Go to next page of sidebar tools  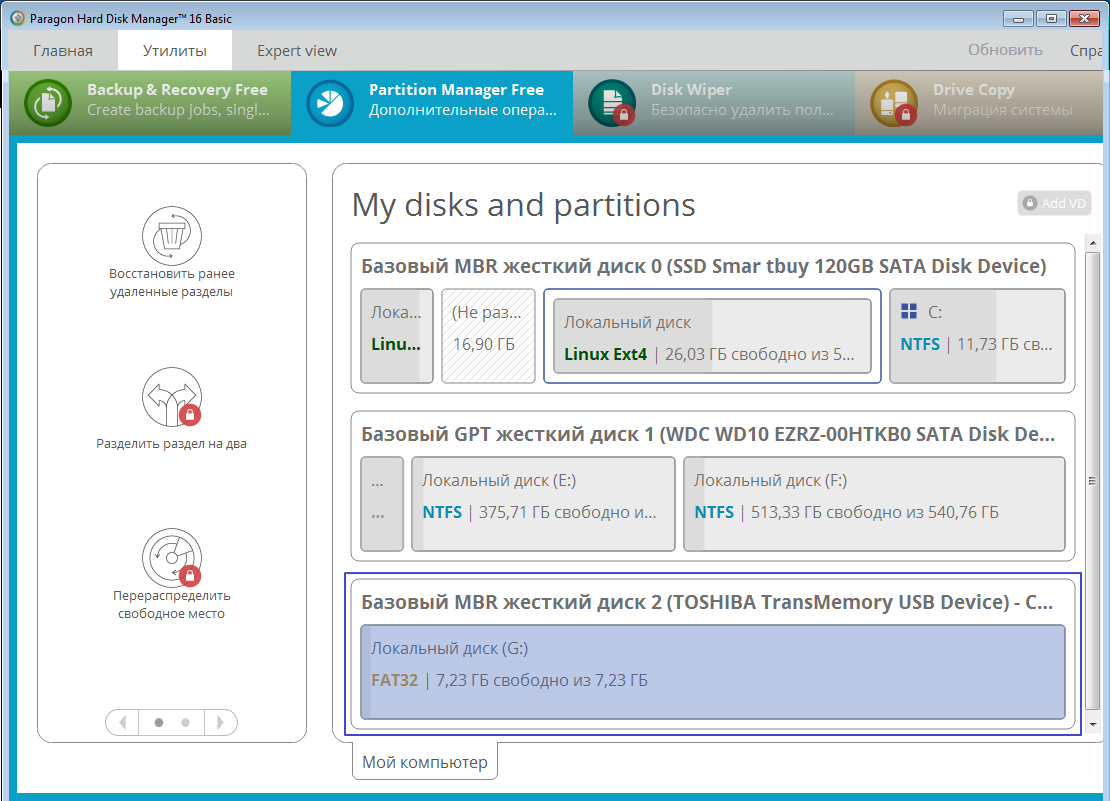point(221,721)
